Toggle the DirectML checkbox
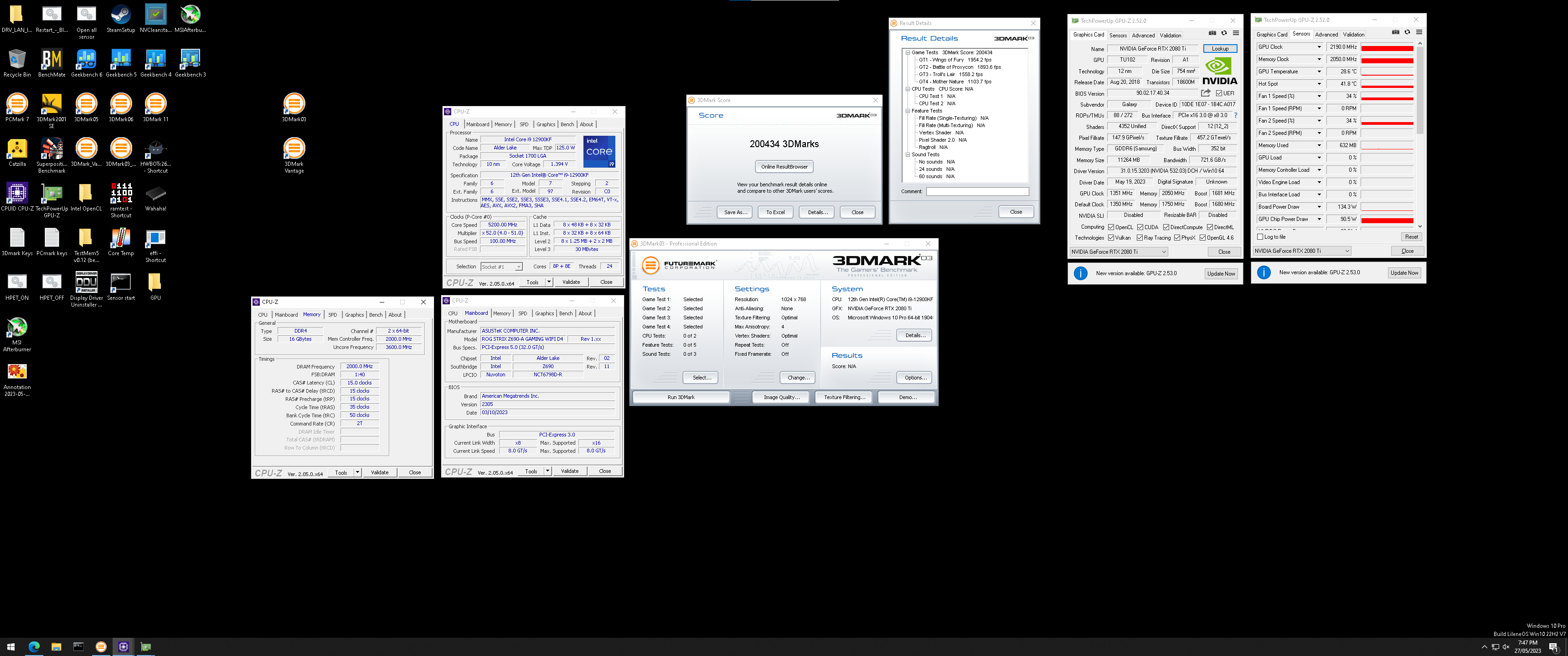1568x656 pixels. pos(1210,227)
